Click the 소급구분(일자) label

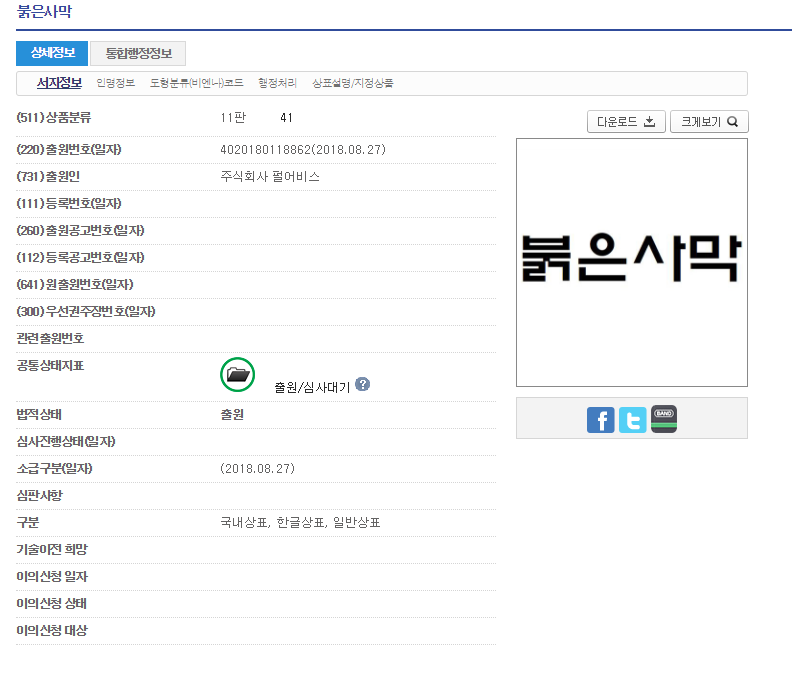55,469
